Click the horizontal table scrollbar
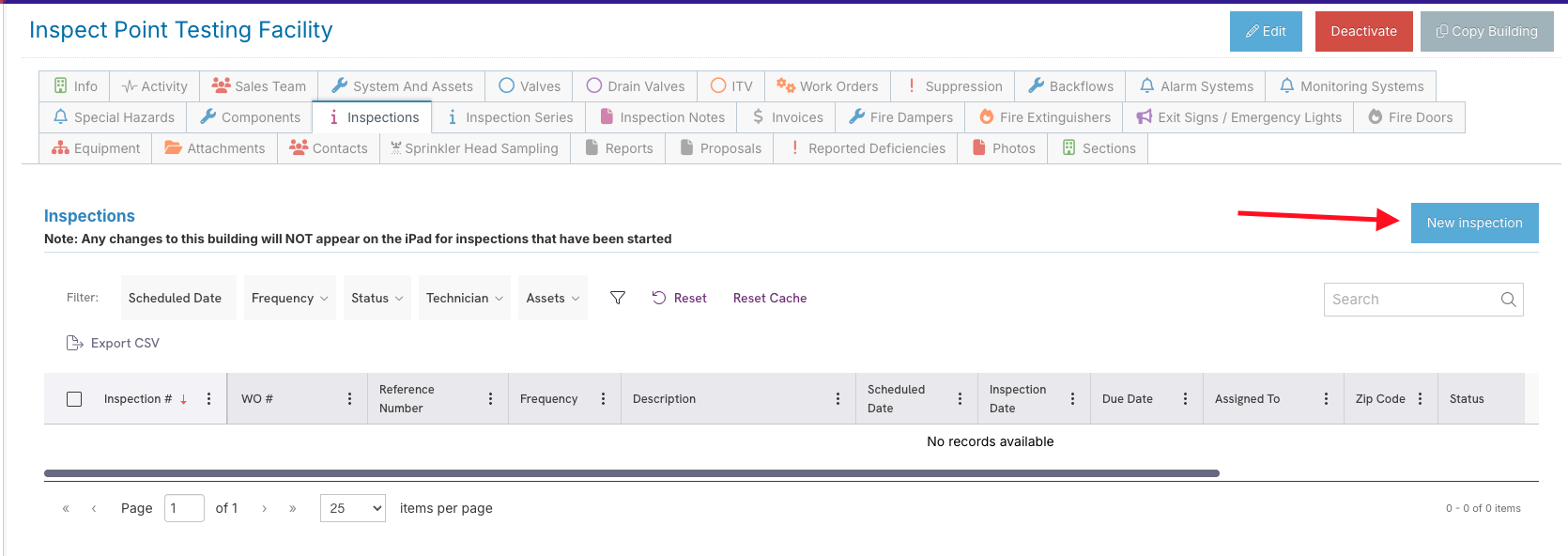The height and width of the screenshot is (556, 1568). pyautogui.click(x=632, y=473)
